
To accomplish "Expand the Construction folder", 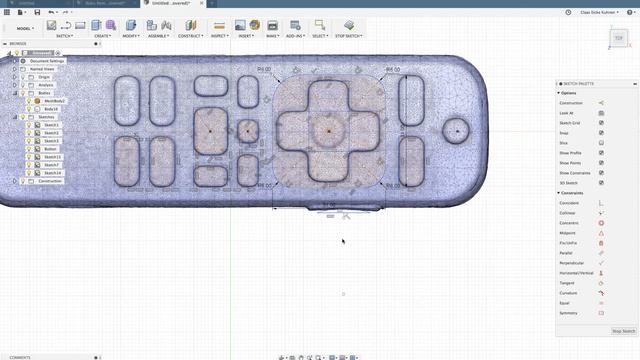I will (15, 181).
